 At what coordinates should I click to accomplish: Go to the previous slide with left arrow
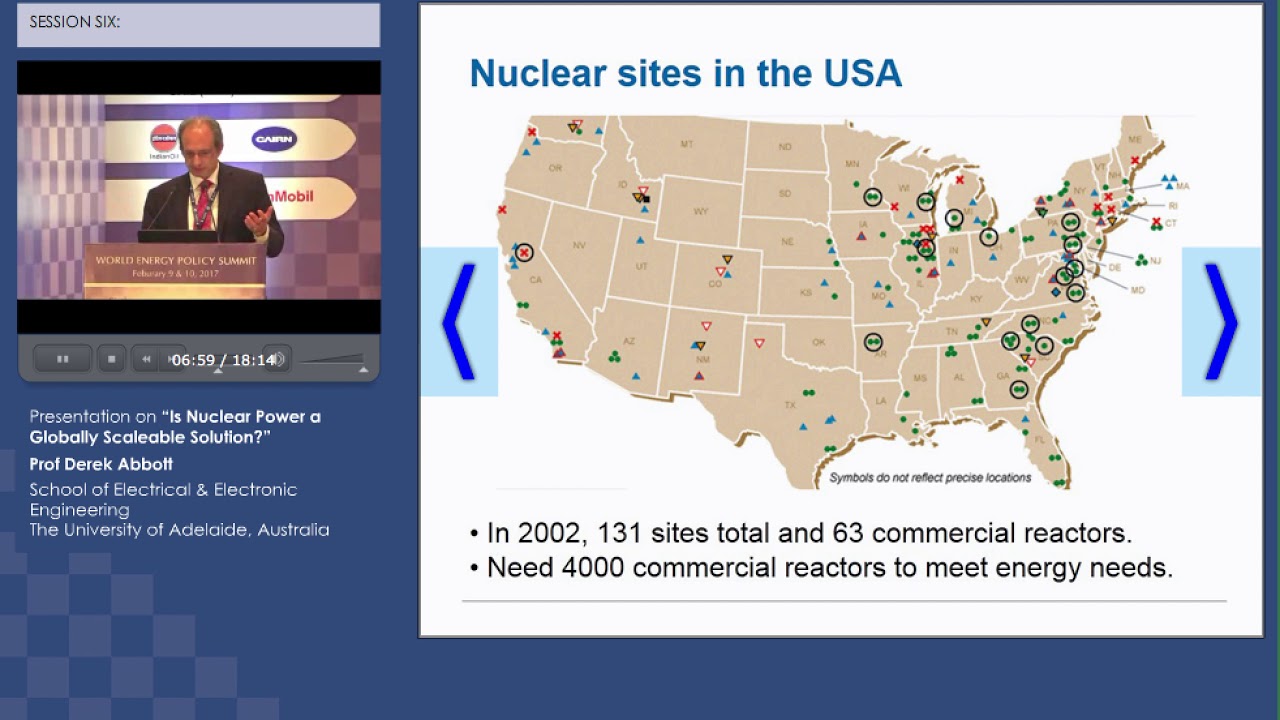click(459, 321)
